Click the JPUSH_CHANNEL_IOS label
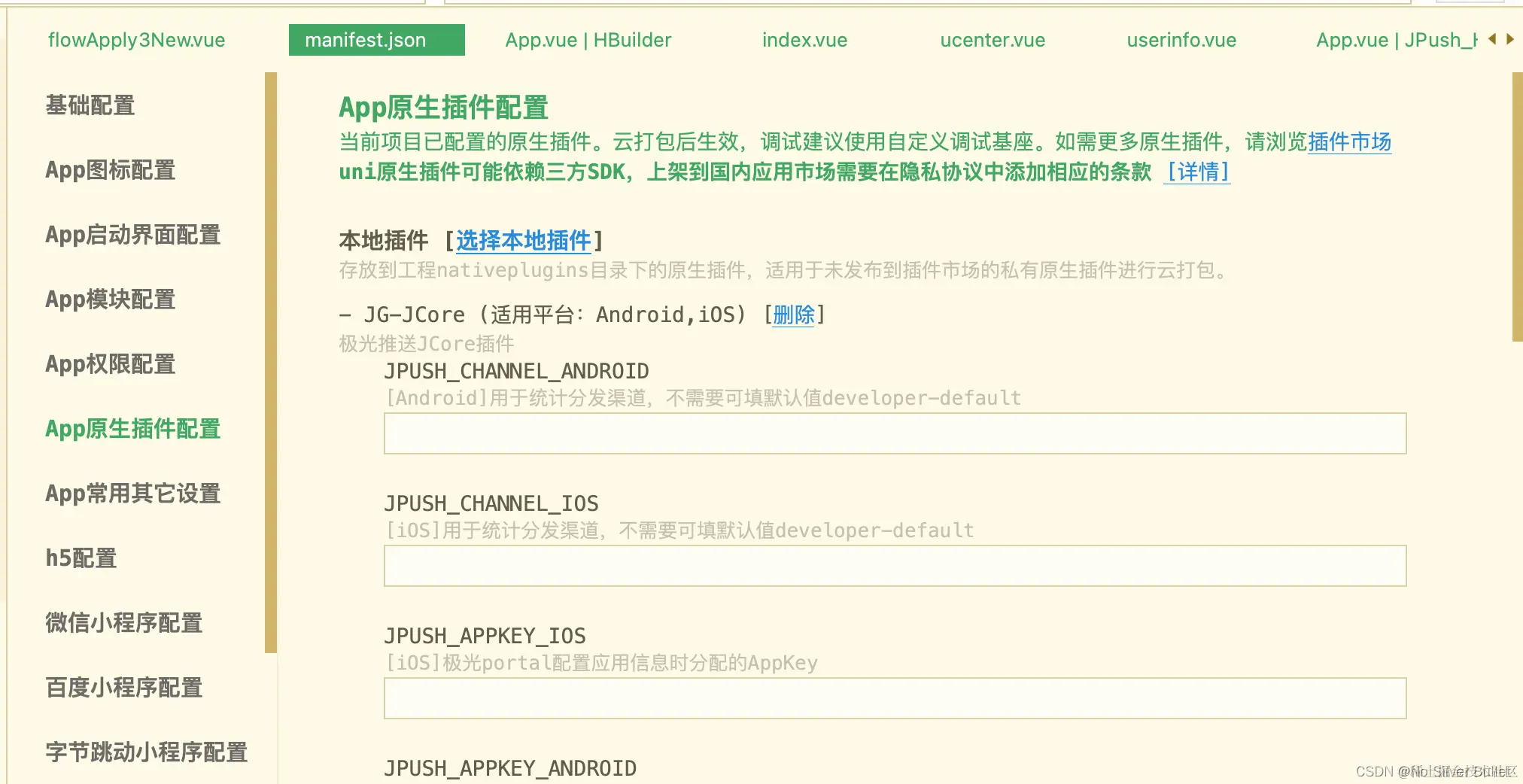The width and height of the screenshot is (1523, 784). point(491,503)
